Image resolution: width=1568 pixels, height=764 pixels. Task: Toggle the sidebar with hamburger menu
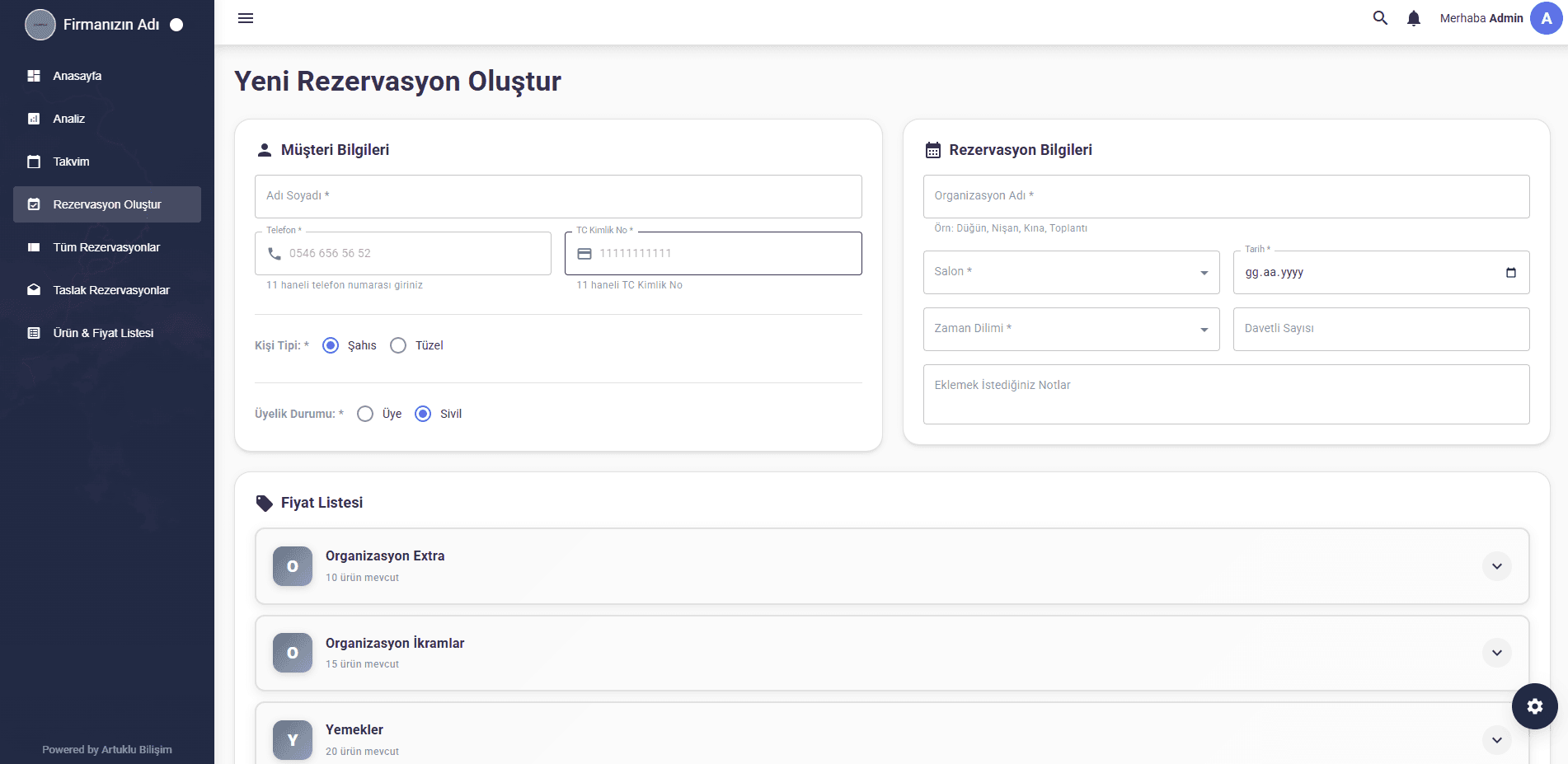[245, 18]
